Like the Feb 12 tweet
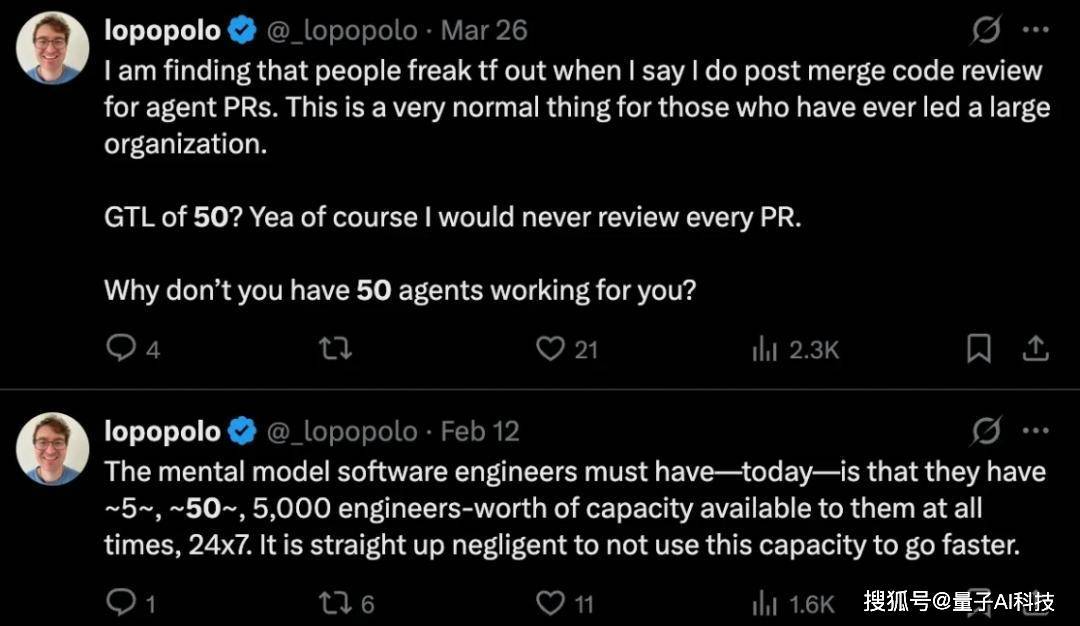Screen dimensions: 1080x626 tap(550, 603)
